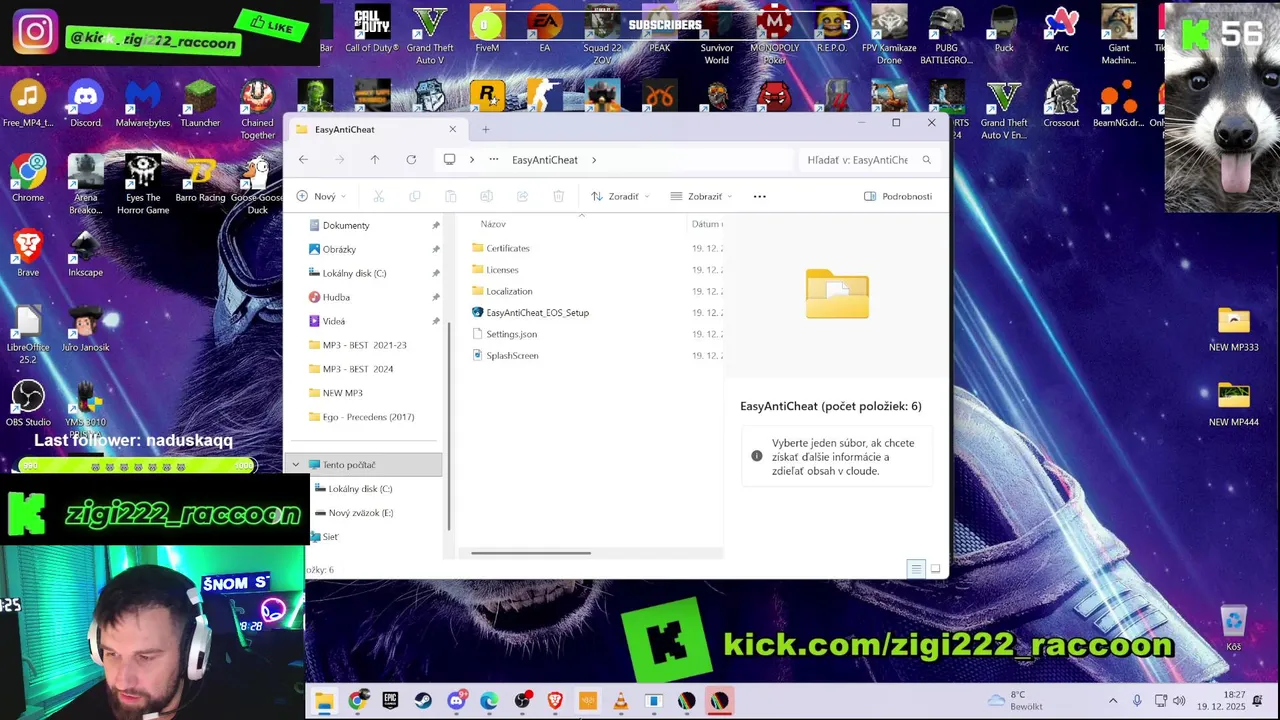Image resolution: width=1280 pixels, height=720 pixels.
Task: Open Malwarebytes desktop shortcut
Action: click(143, 103)
